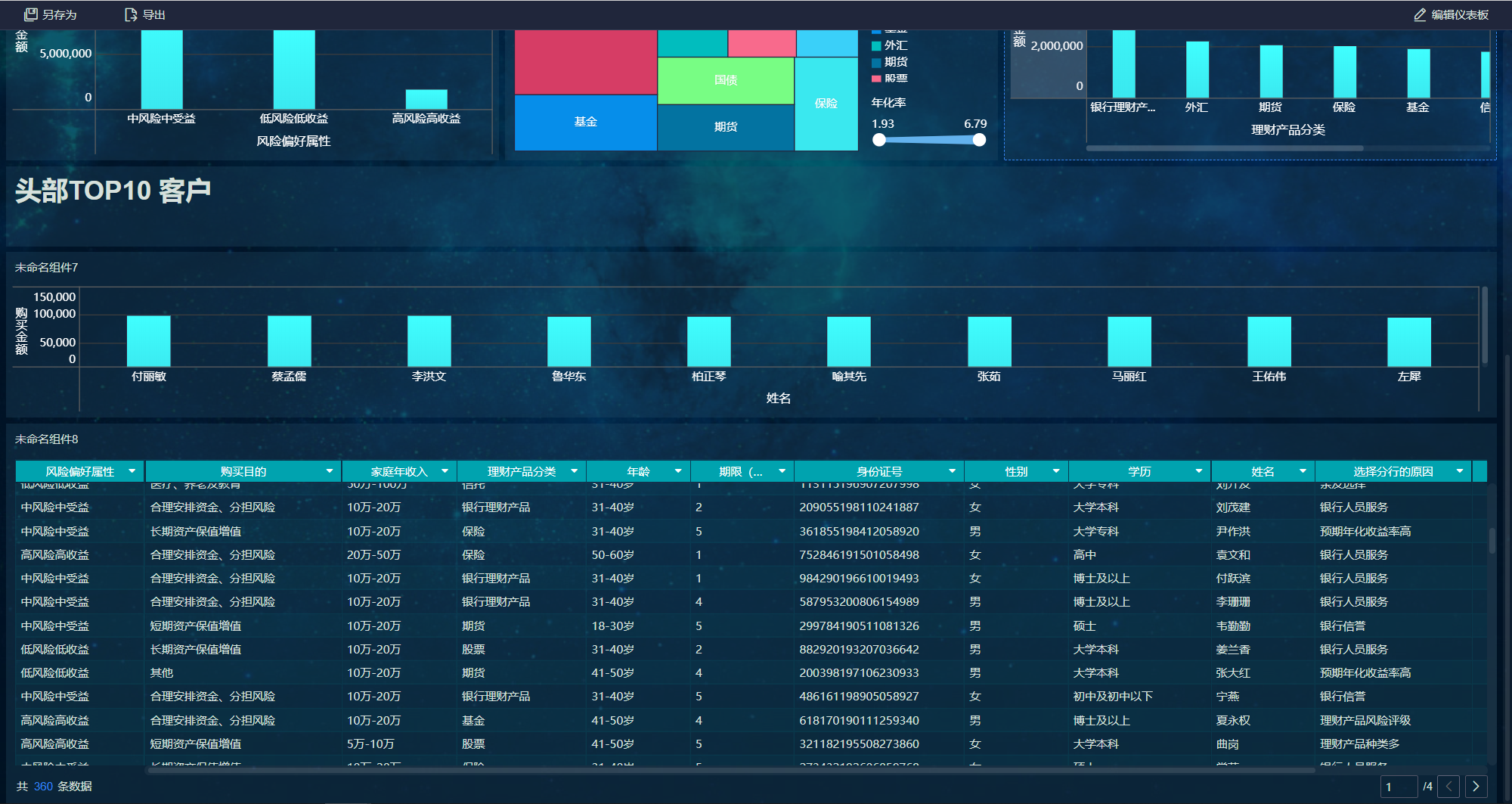Click the page number input field
Image resolution: width=1512 pixels, height=804 pixels.
pyautogui.click(x=1399, y=787)
